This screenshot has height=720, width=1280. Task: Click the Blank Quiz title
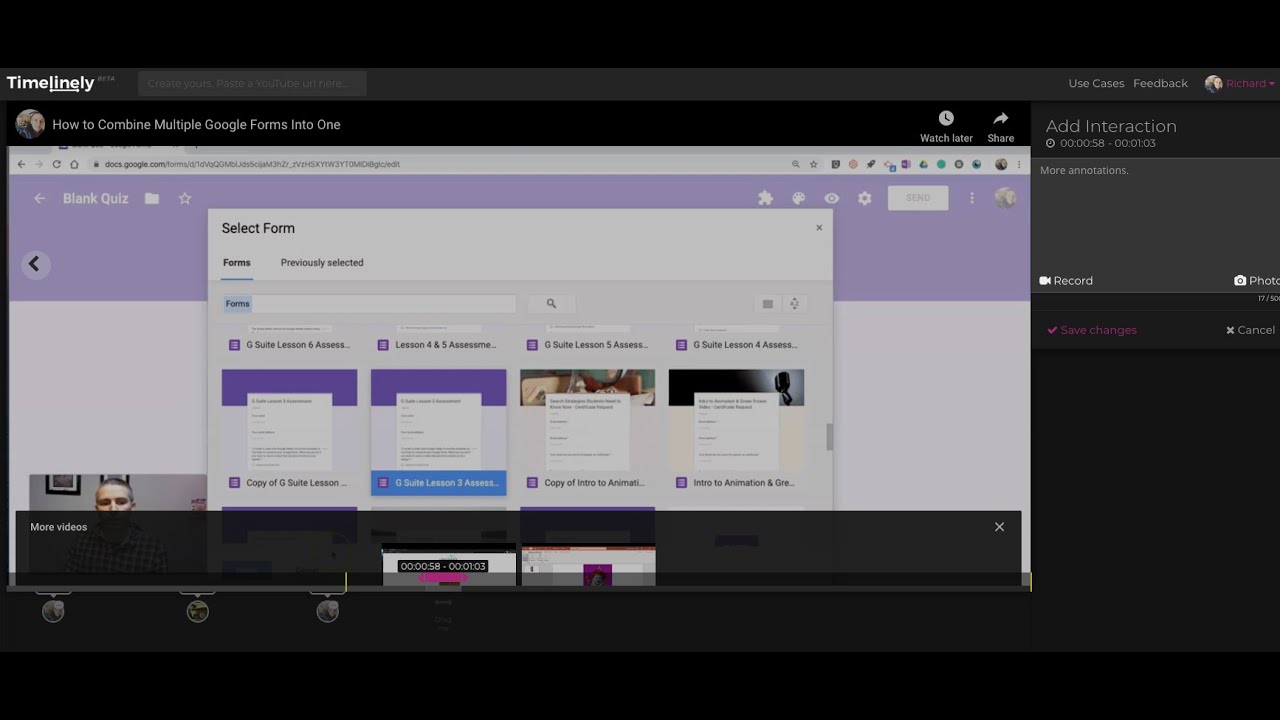click(x=96, y=198)
